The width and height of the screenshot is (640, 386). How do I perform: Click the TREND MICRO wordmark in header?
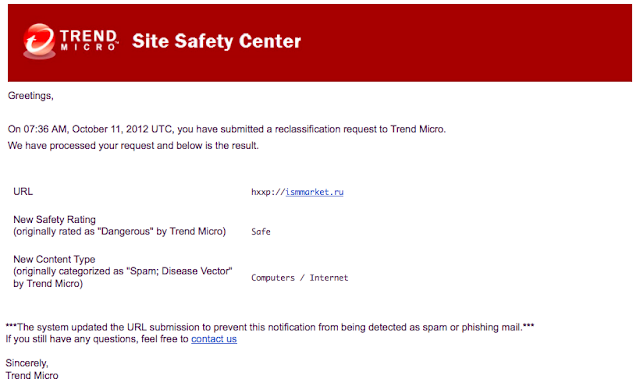click(x=89, y=40)
